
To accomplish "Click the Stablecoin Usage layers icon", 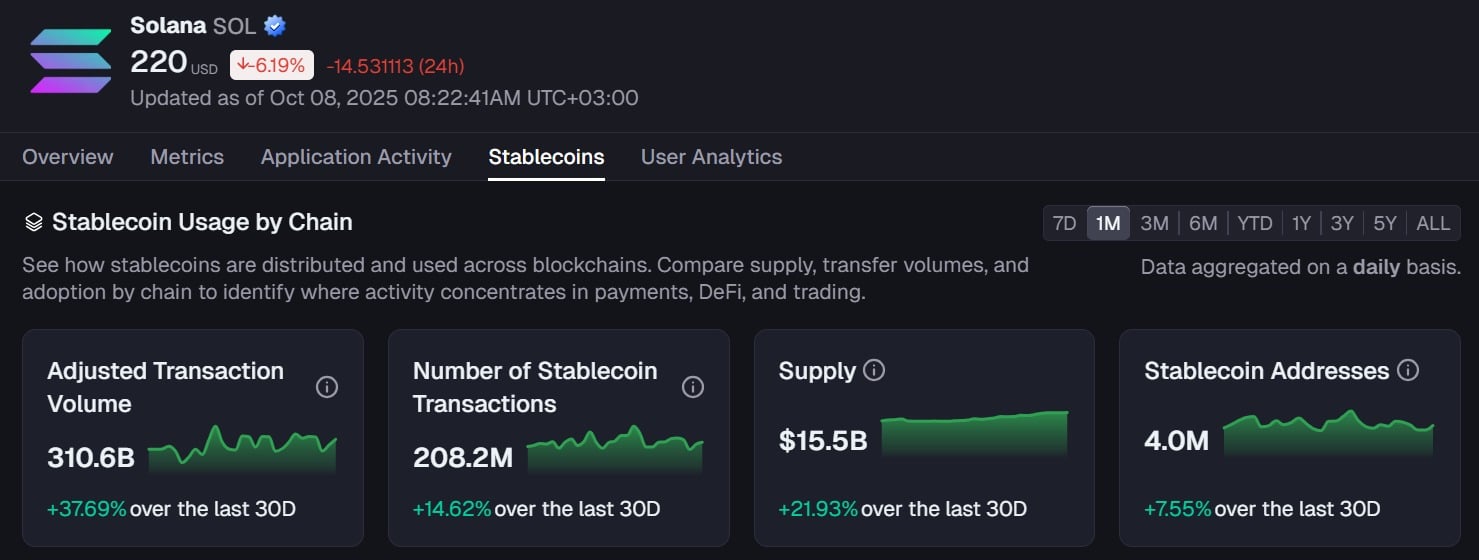I will 34,222.
